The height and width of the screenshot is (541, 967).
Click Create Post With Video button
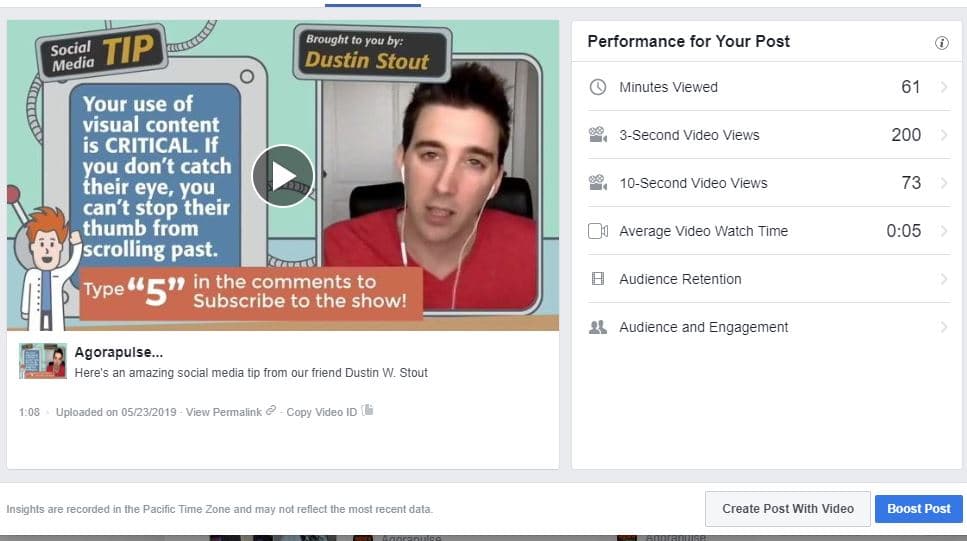tap(788, 509)
